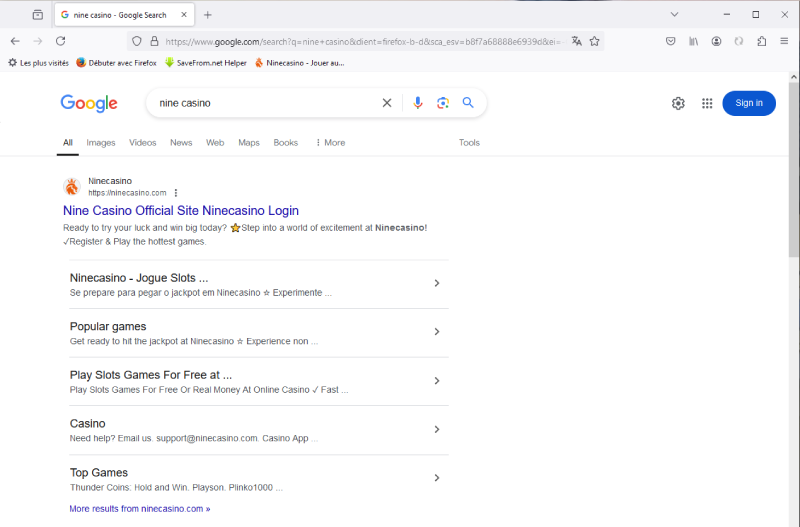800x527 pixels.
Task: Click More results from ninecasino.com
Action: pyautogui.click(x=140, y=509)
